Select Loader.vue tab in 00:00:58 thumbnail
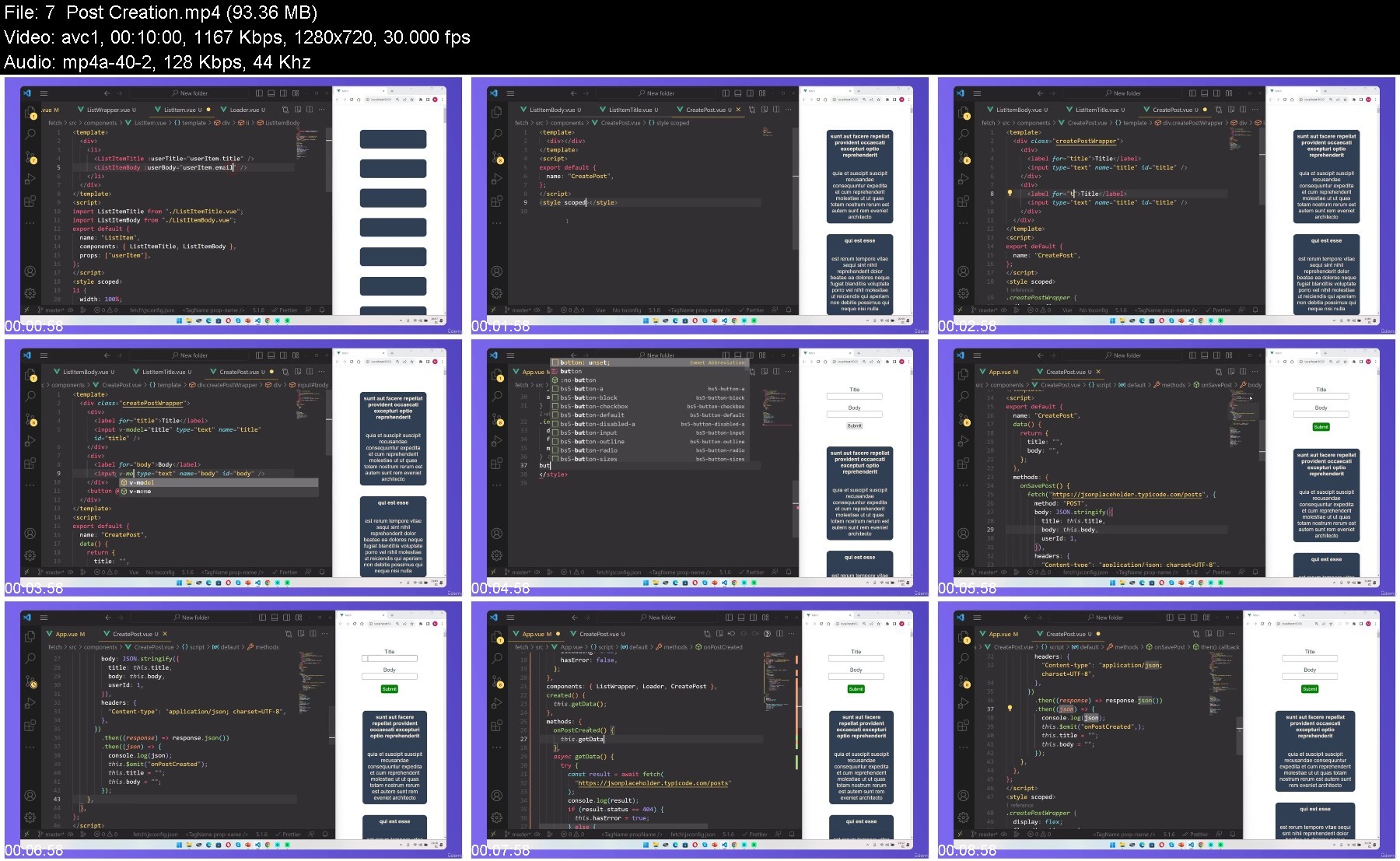 pos(243,110)
